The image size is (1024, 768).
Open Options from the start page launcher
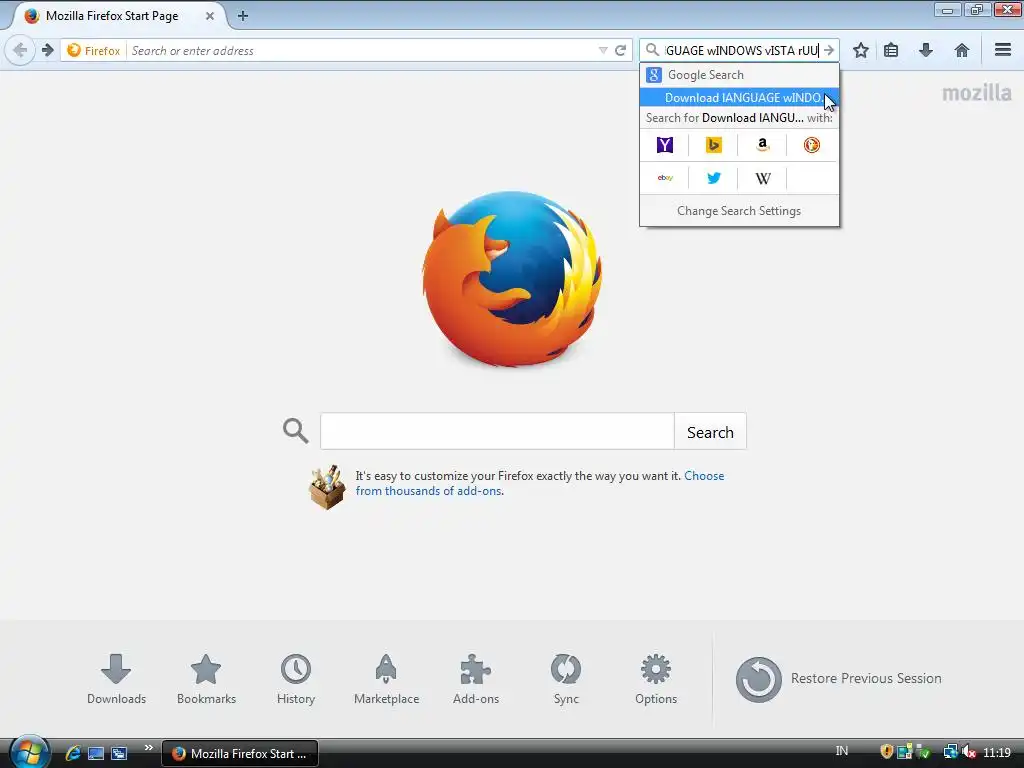pyautogui.click(x=656, y=679)
